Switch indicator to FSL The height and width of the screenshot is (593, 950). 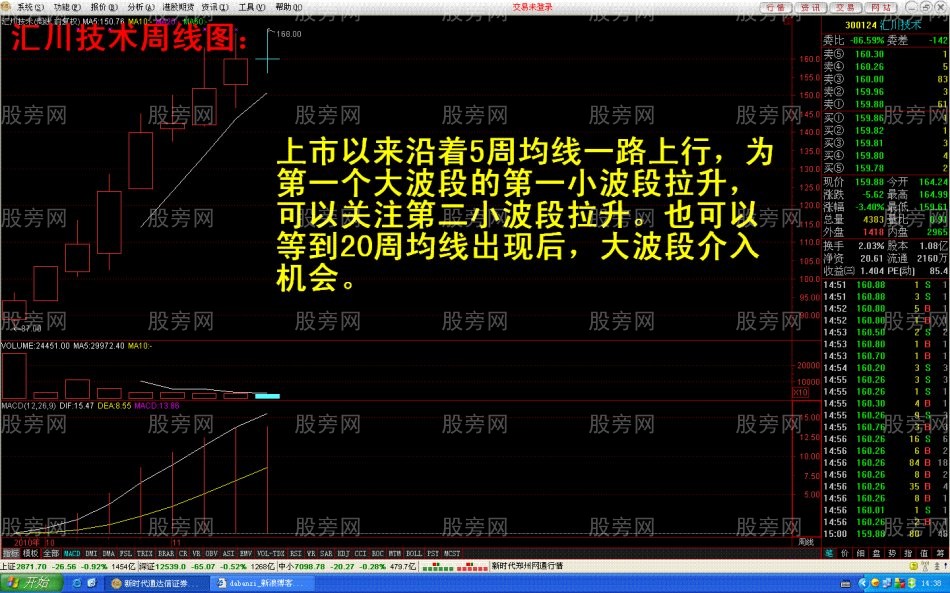point(125,553)
